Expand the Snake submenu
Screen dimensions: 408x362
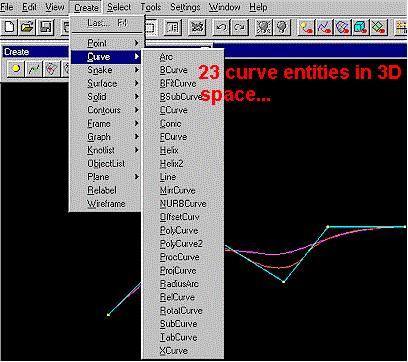tap(106, 70)
